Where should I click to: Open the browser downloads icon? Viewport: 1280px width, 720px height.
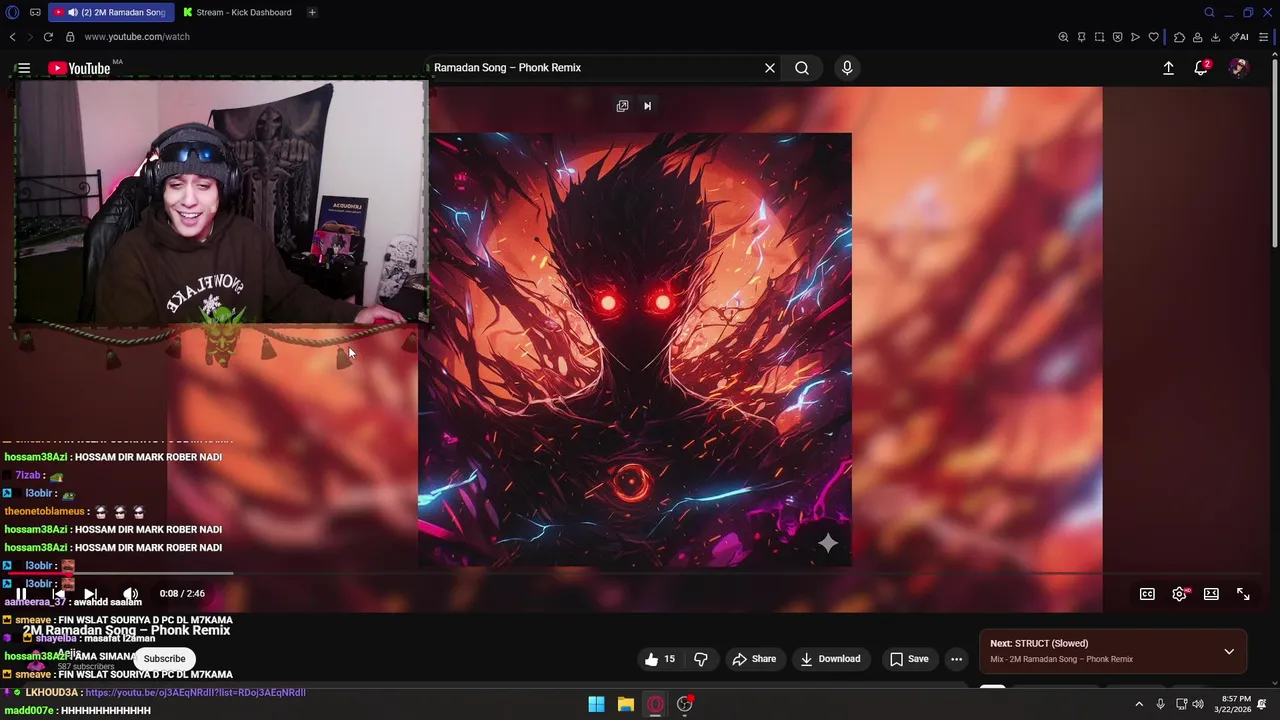1215,37
